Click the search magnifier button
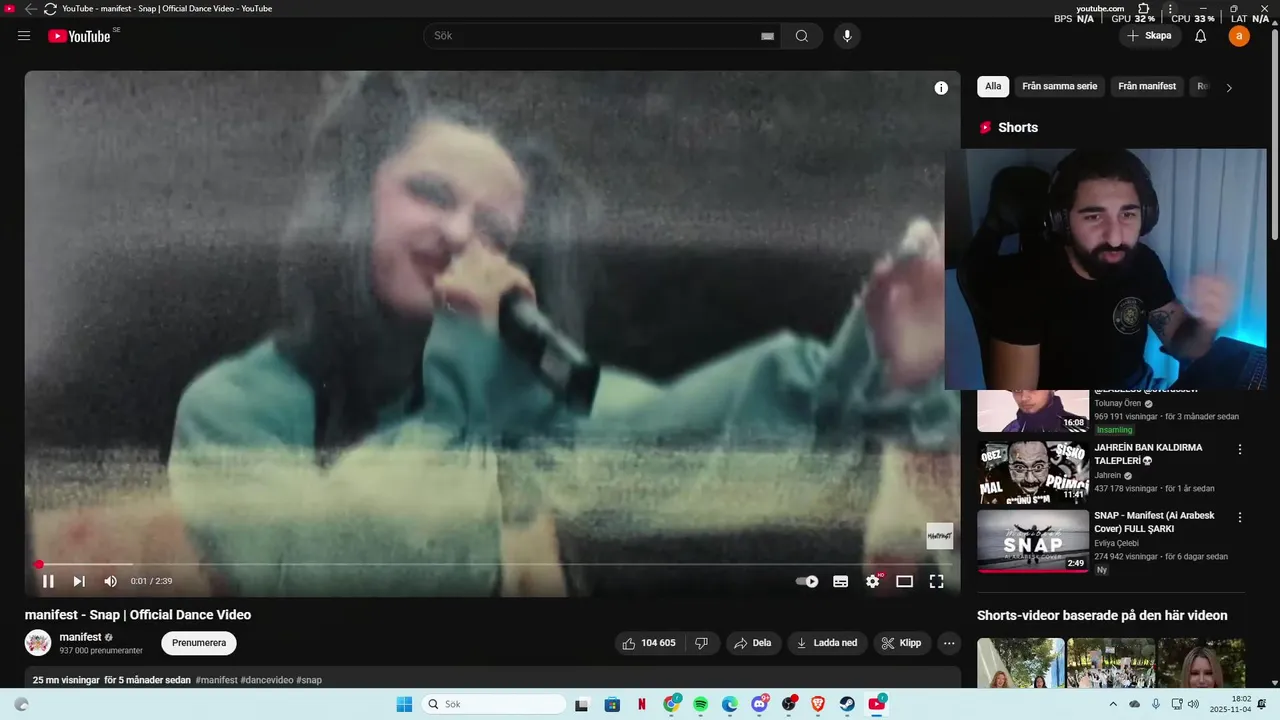This screenshot has height=720, width=1280. click(x=802, y=36)
